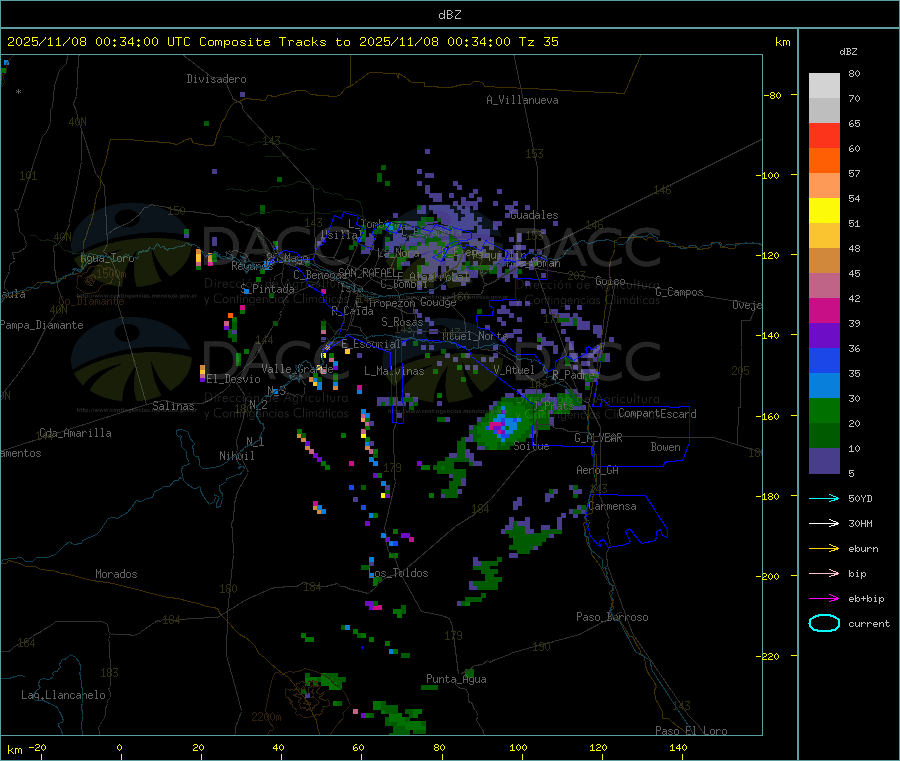900x761 pixels.
Task: Select the blue 35 dBZ color swatch
Action: coord(824,360)
